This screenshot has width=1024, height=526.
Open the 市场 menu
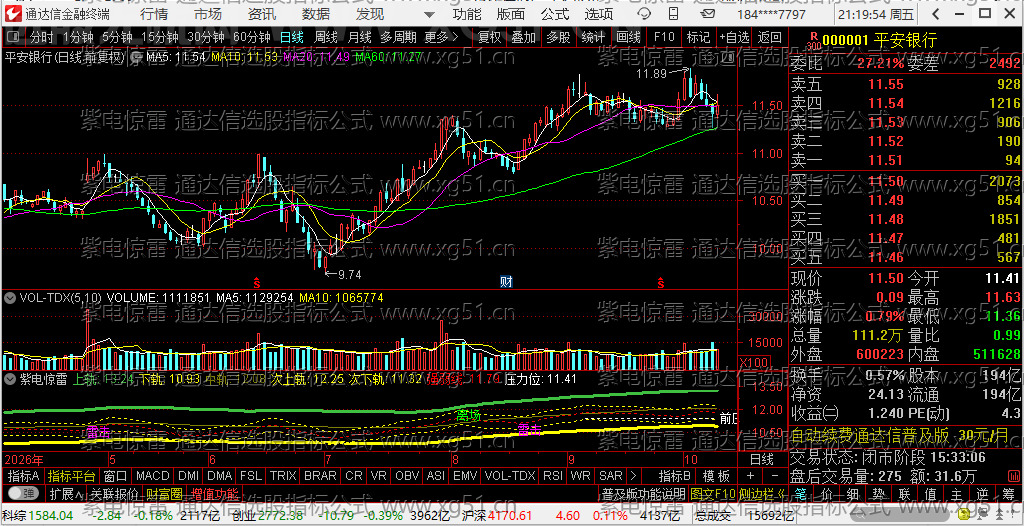207,14
